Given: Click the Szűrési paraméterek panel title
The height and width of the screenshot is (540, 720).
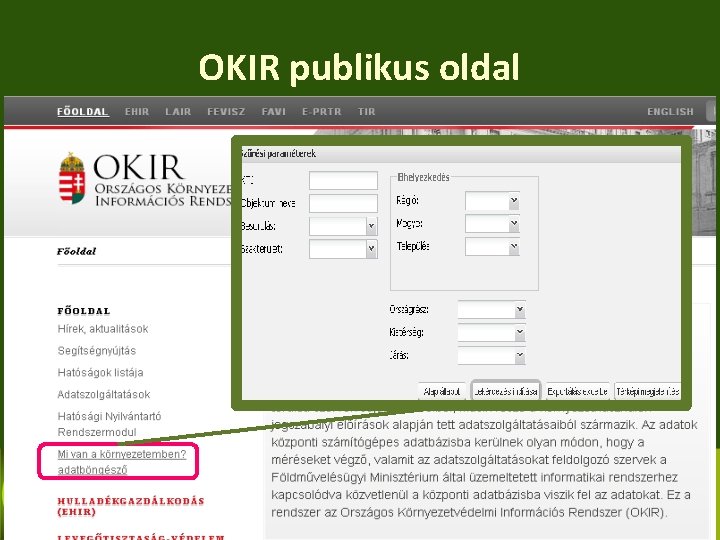Looking at the screenshot, I should 279,154.
